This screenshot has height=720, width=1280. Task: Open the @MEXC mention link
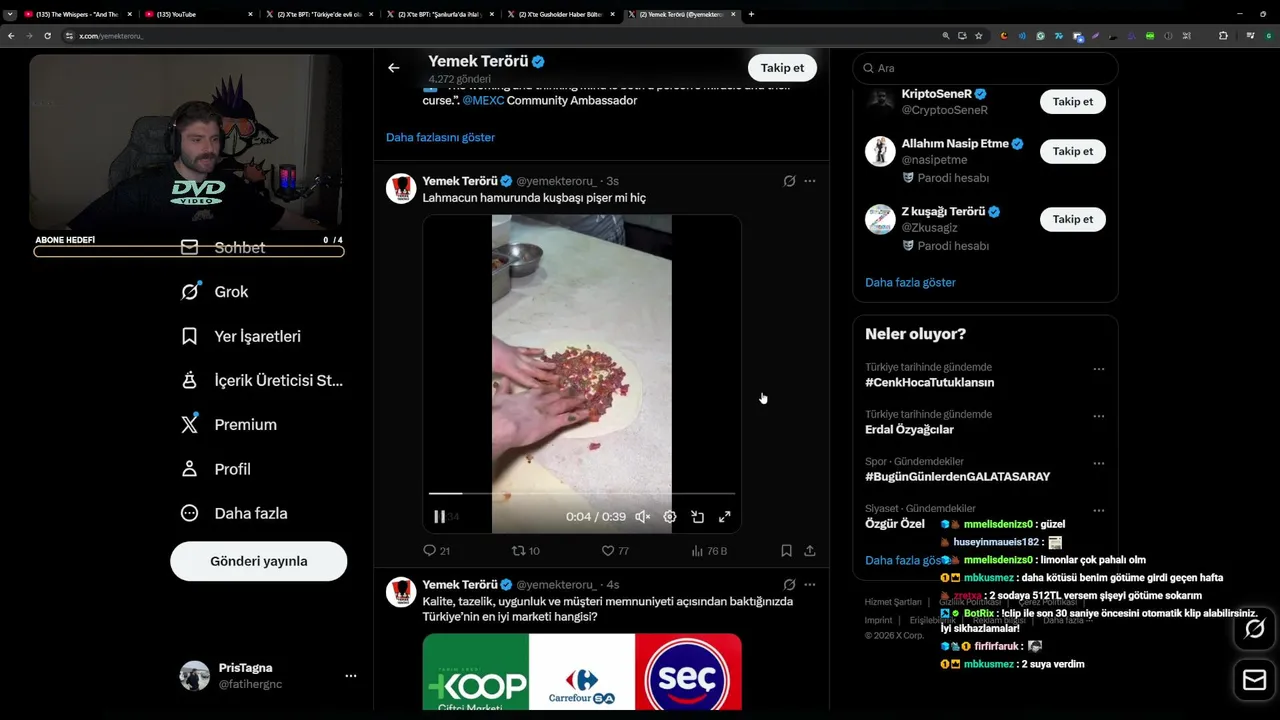[x=483, y=100]
